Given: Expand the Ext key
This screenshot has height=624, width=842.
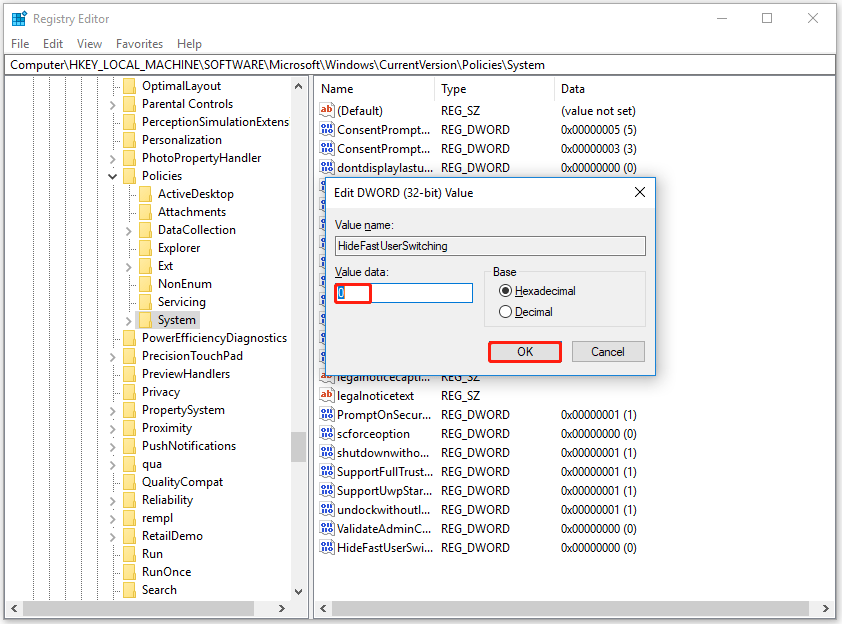Looking at the screenshot, I should (x=129, y=266).
